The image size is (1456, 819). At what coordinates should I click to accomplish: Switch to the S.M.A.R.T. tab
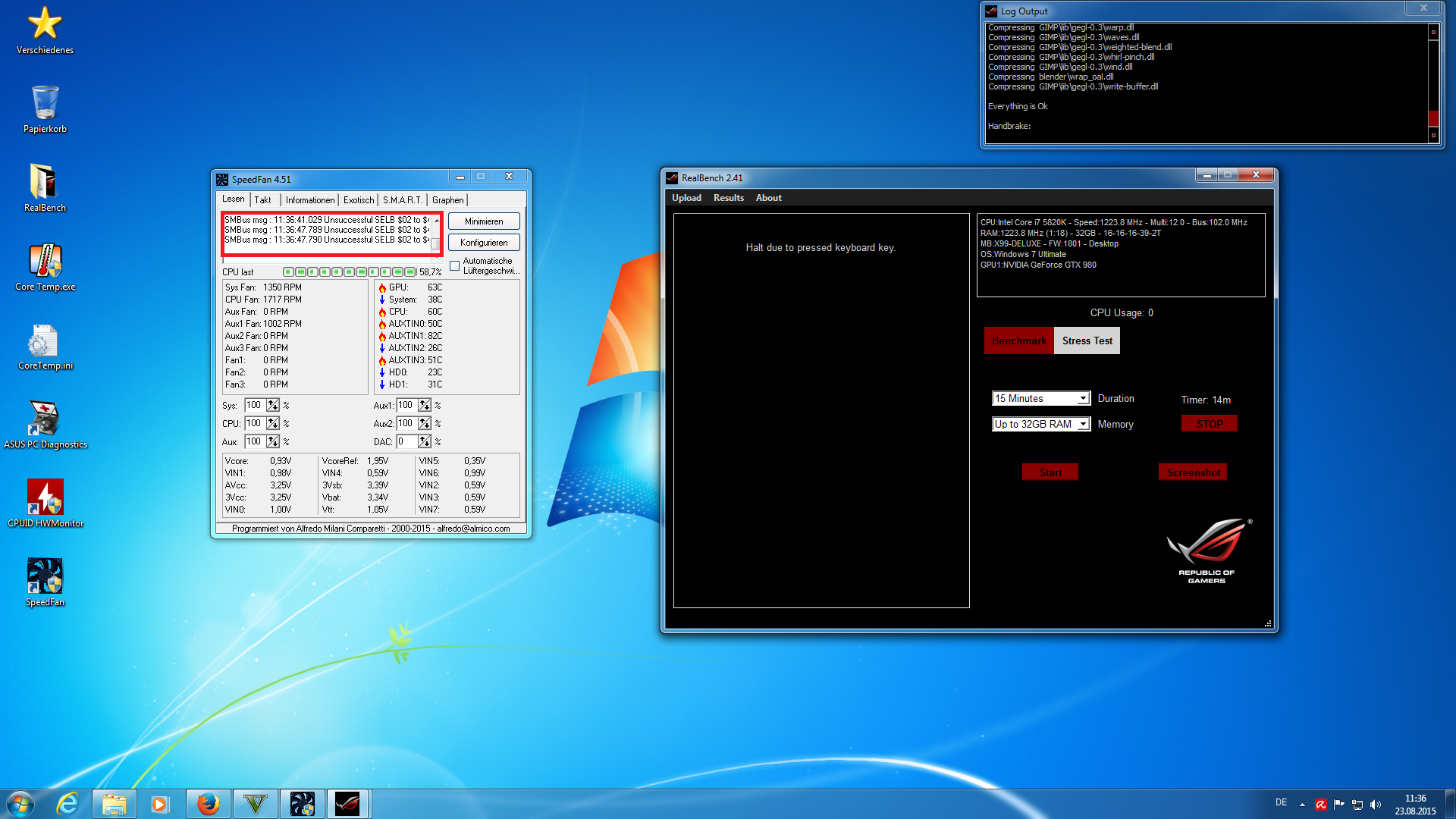pos(402,200)
